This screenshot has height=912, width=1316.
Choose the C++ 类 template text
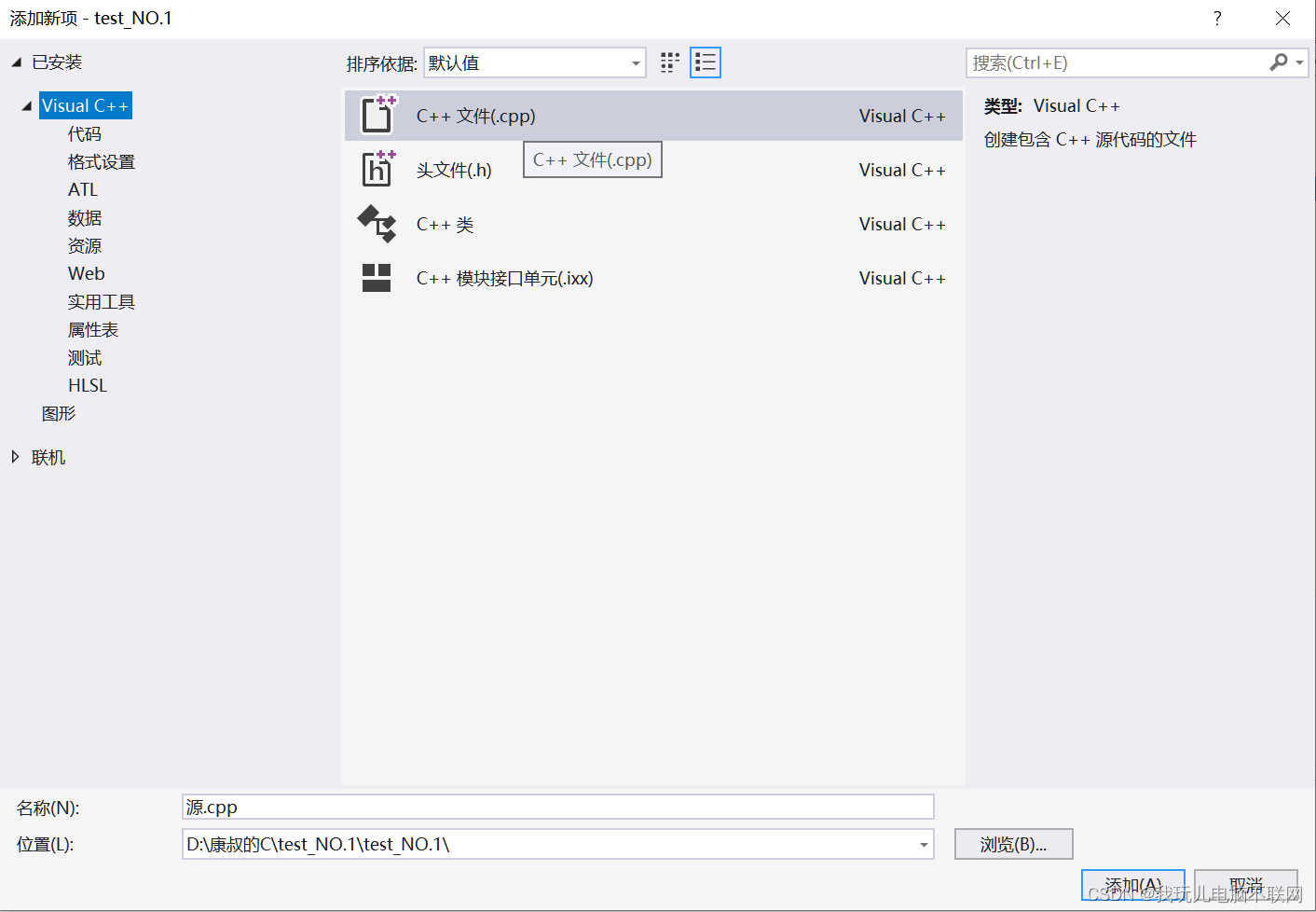(x=446, y=224)
